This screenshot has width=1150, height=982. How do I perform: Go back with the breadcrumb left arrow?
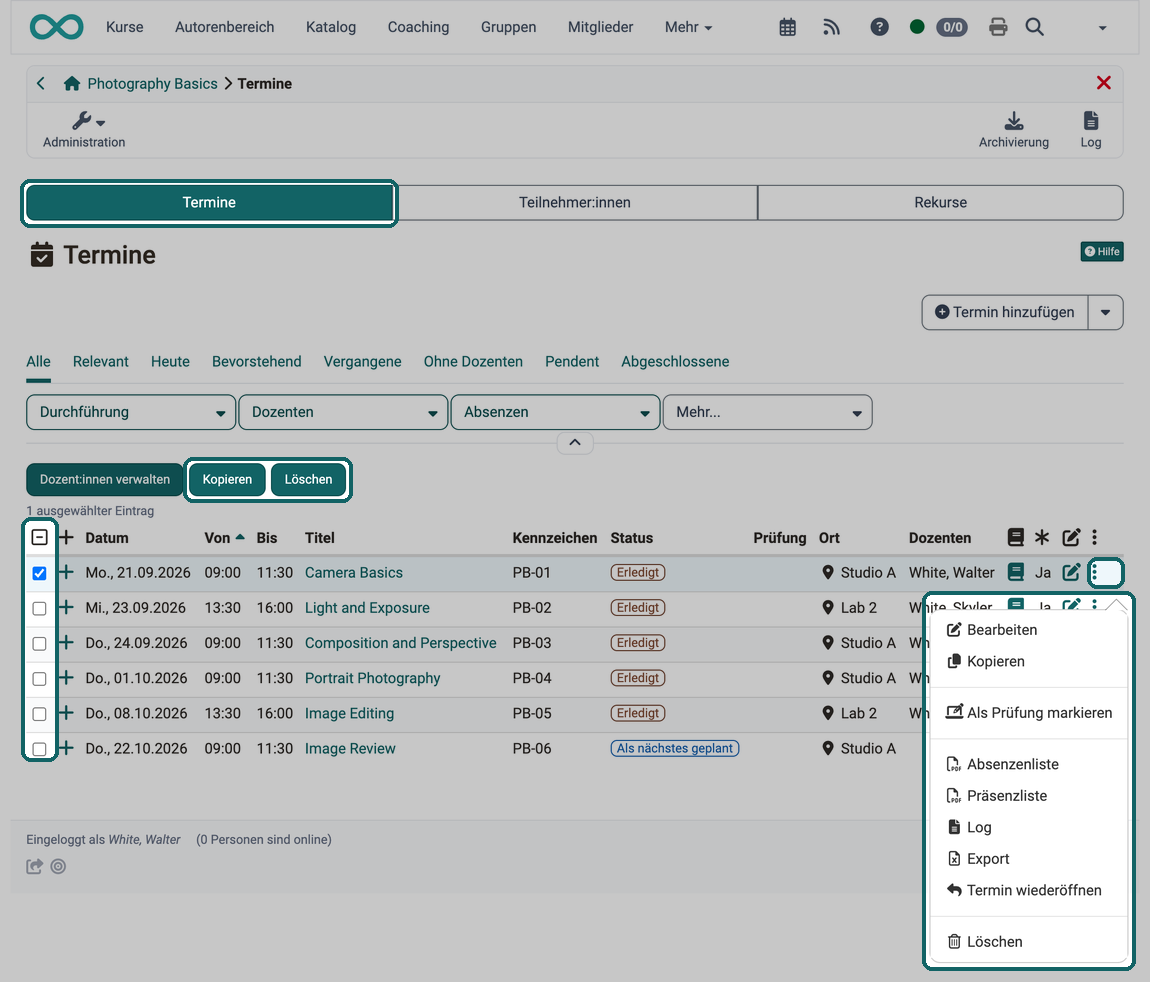(41, 84)
